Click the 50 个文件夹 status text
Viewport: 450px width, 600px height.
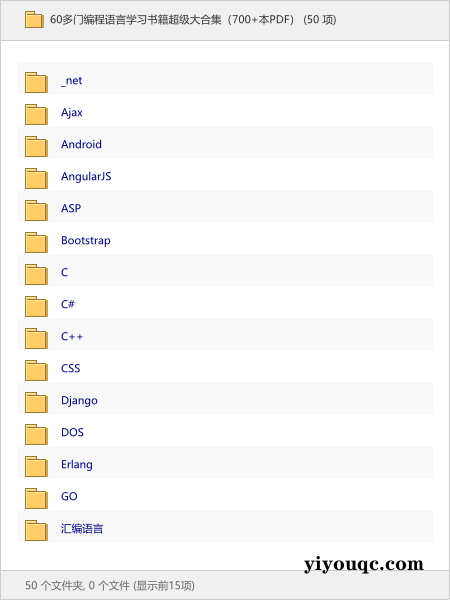[110, 585]
